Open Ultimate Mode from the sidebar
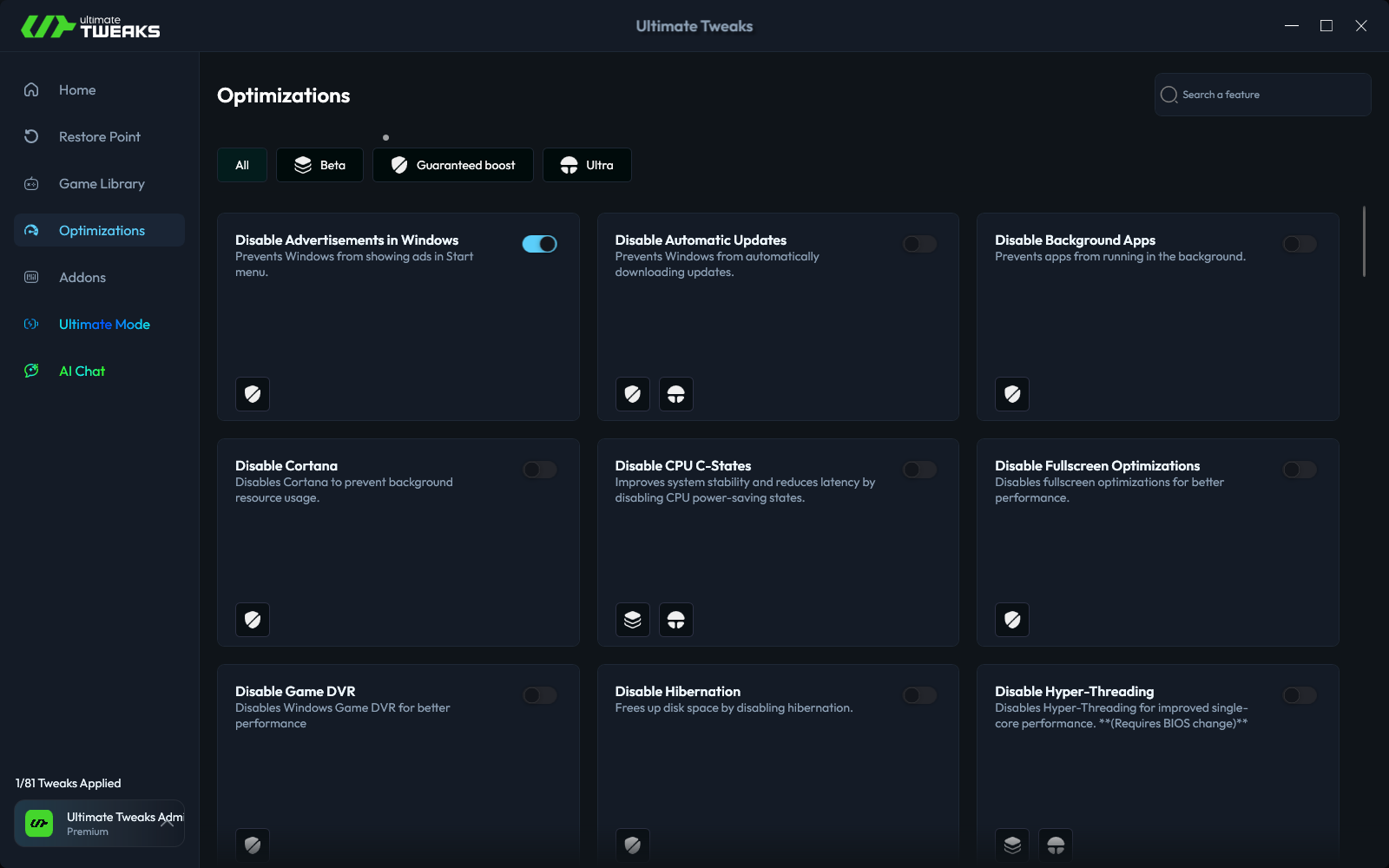This screenshot has height=868, width=1389. pos(104,324)
